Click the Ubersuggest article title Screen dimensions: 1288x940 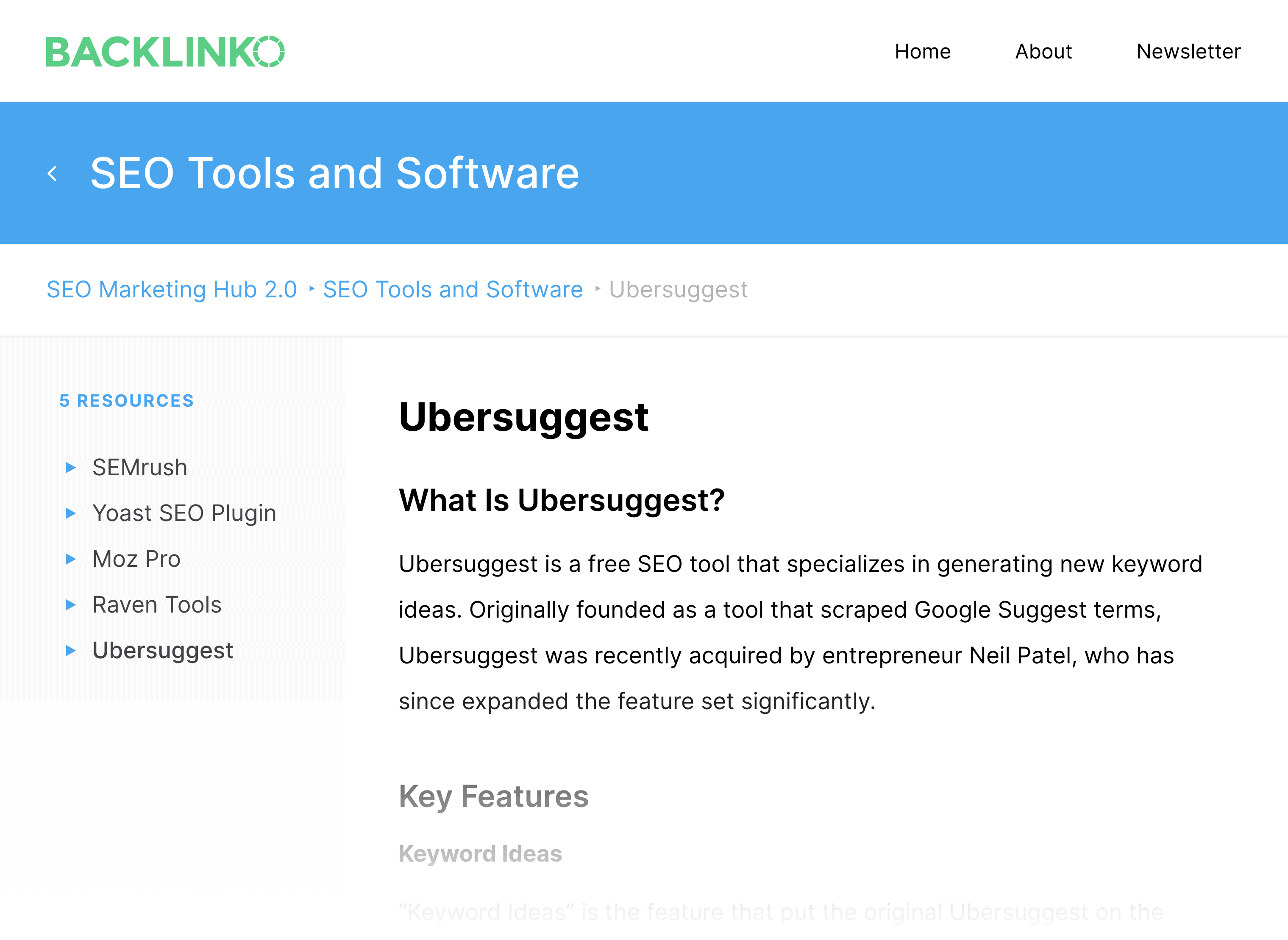point(523,418)
